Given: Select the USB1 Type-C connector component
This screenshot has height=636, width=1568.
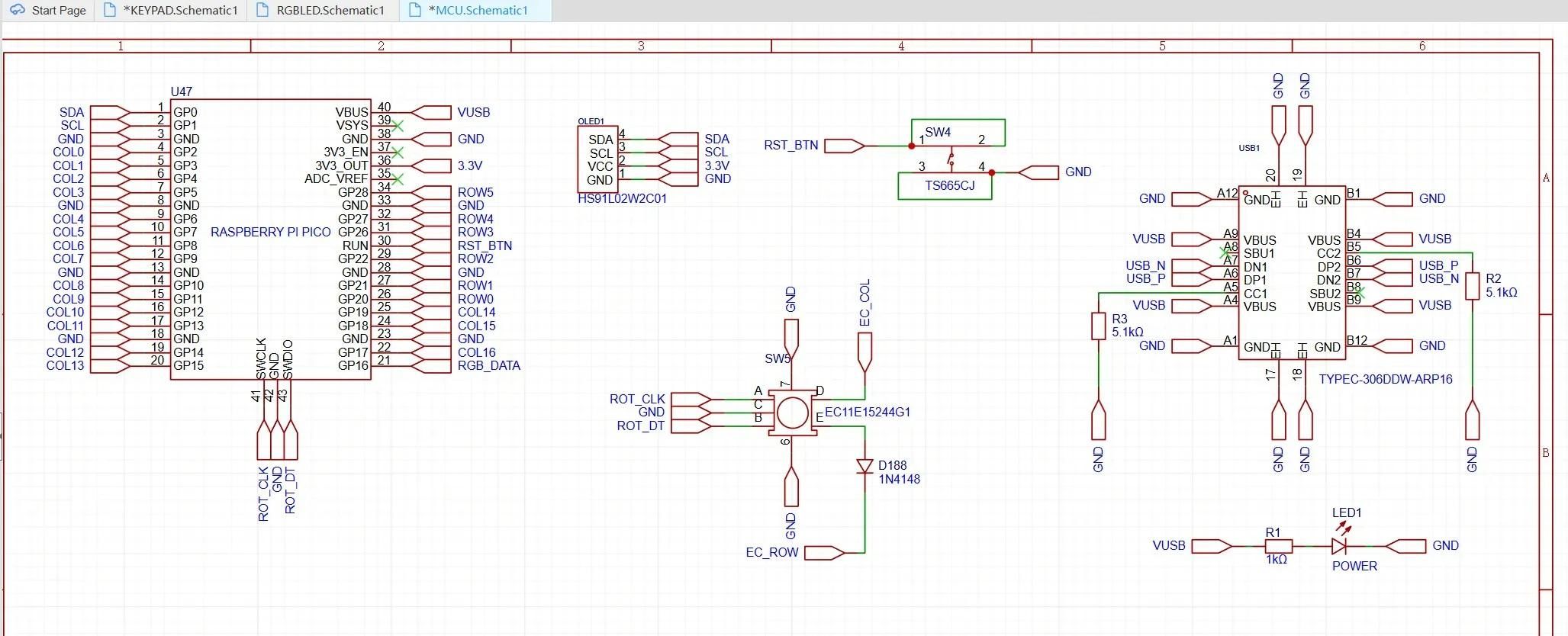Looking at the screenshot, I should [x=1291, y=272].
